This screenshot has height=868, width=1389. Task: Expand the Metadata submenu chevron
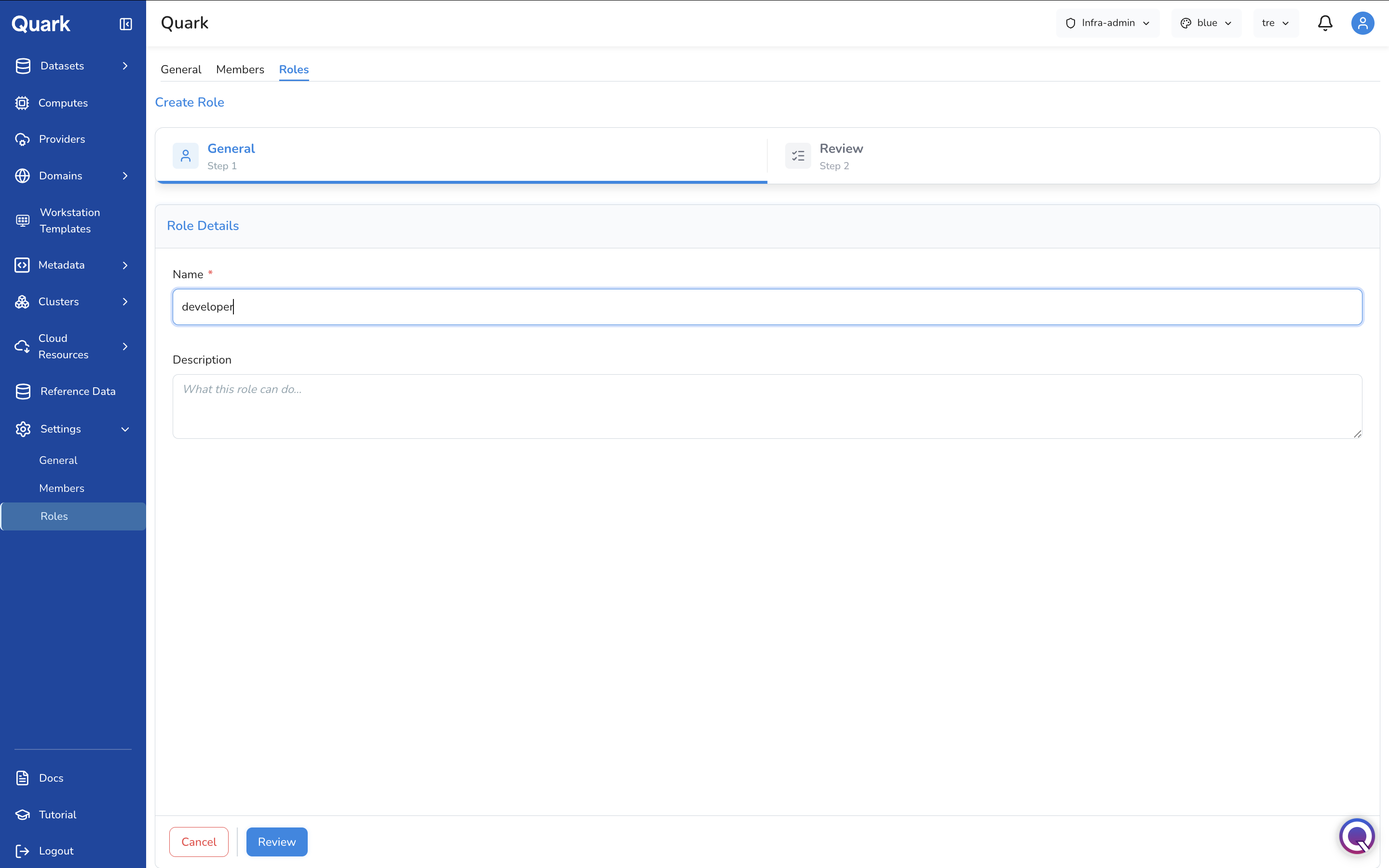[125, 265]
